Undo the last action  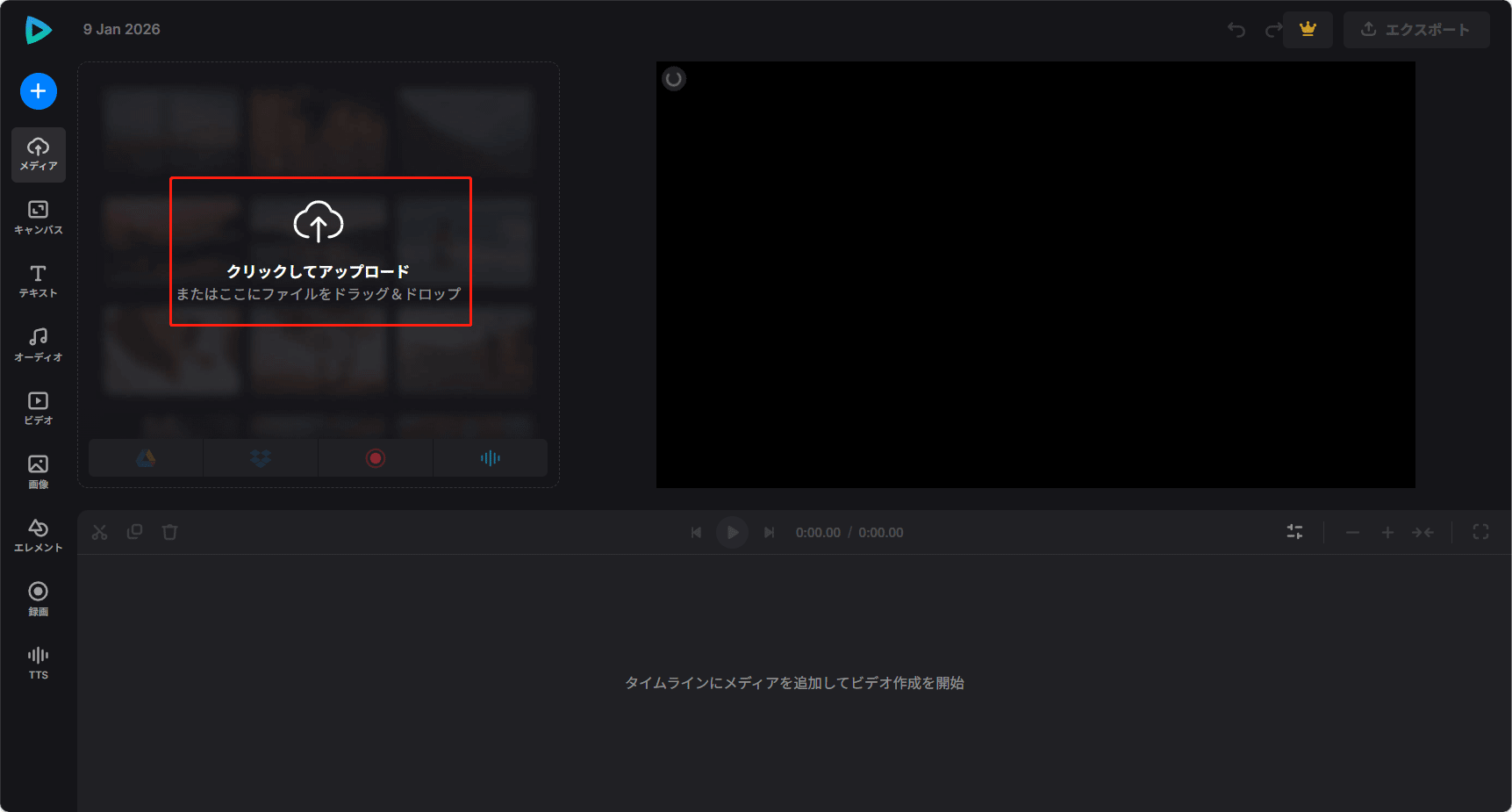1236,29
